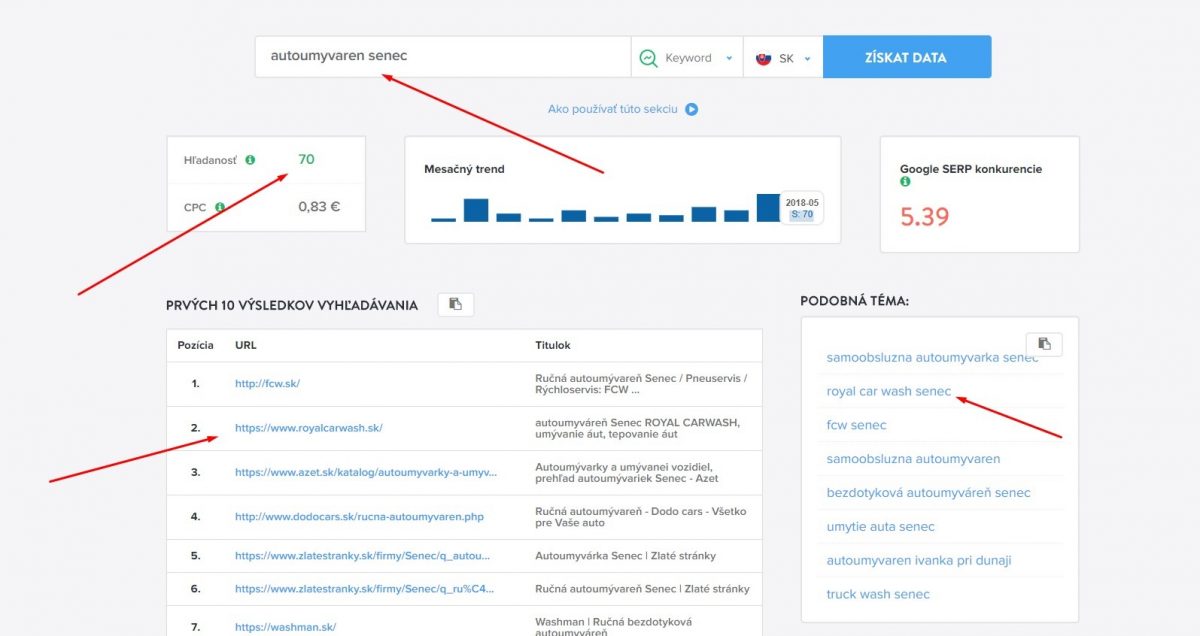Viewport: 1200px width, 636px height.
Task: Click the tallest second bar in monthly trend
Action: pyautogui.click(x=476, y=210)
